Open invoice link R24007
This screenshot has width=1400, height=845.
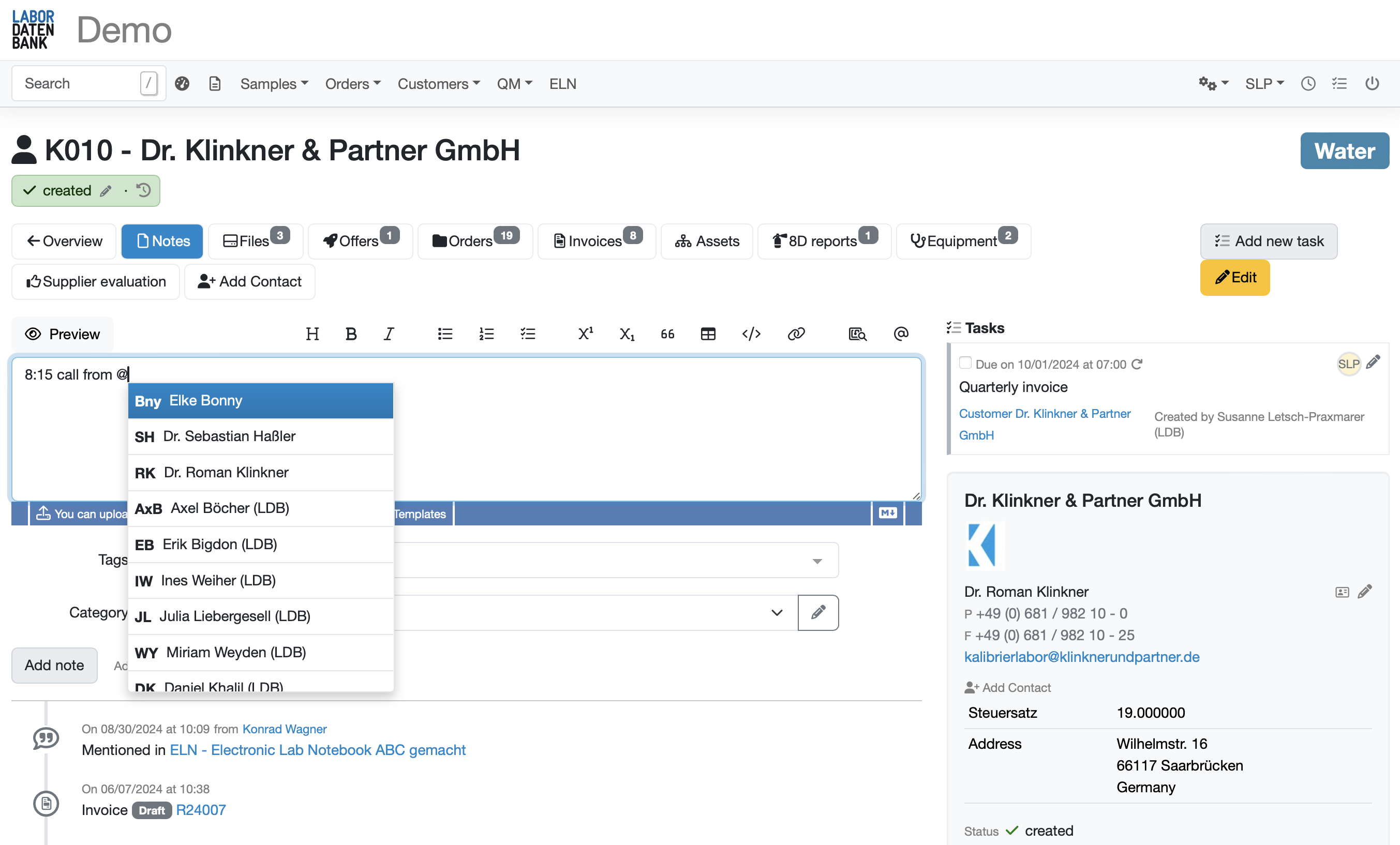click(201, 809)
